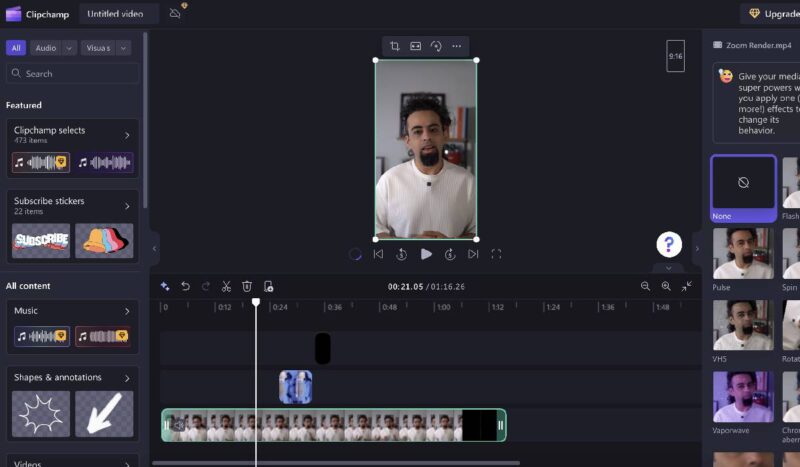
Task: Rewind 5 seconds
Action: pos(402,254)
